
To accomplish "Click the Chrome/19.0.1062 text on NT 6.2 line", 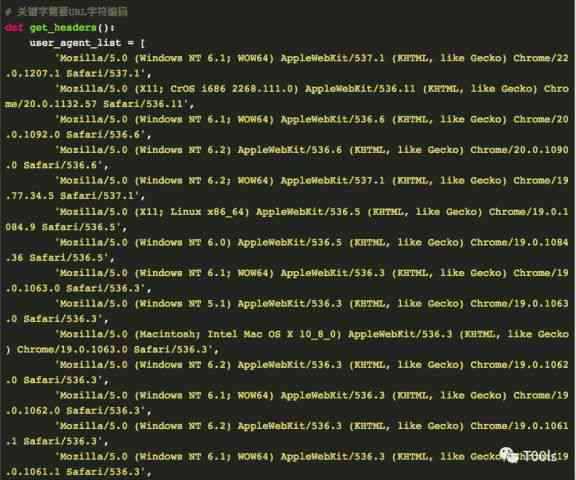I will (519, 365).
